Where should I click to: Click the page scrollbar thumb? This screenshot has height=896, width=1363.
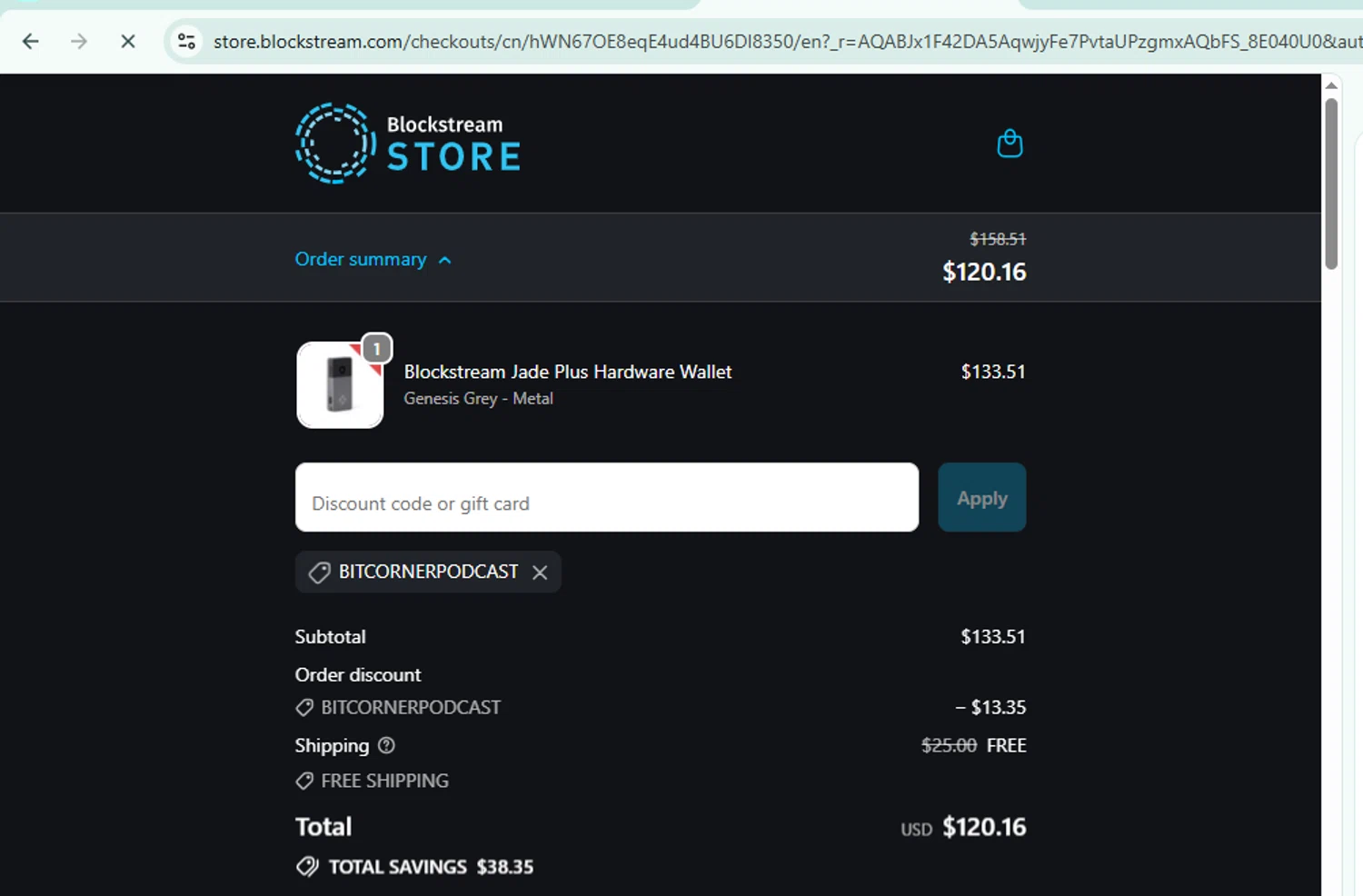(x=1331, y=184)
